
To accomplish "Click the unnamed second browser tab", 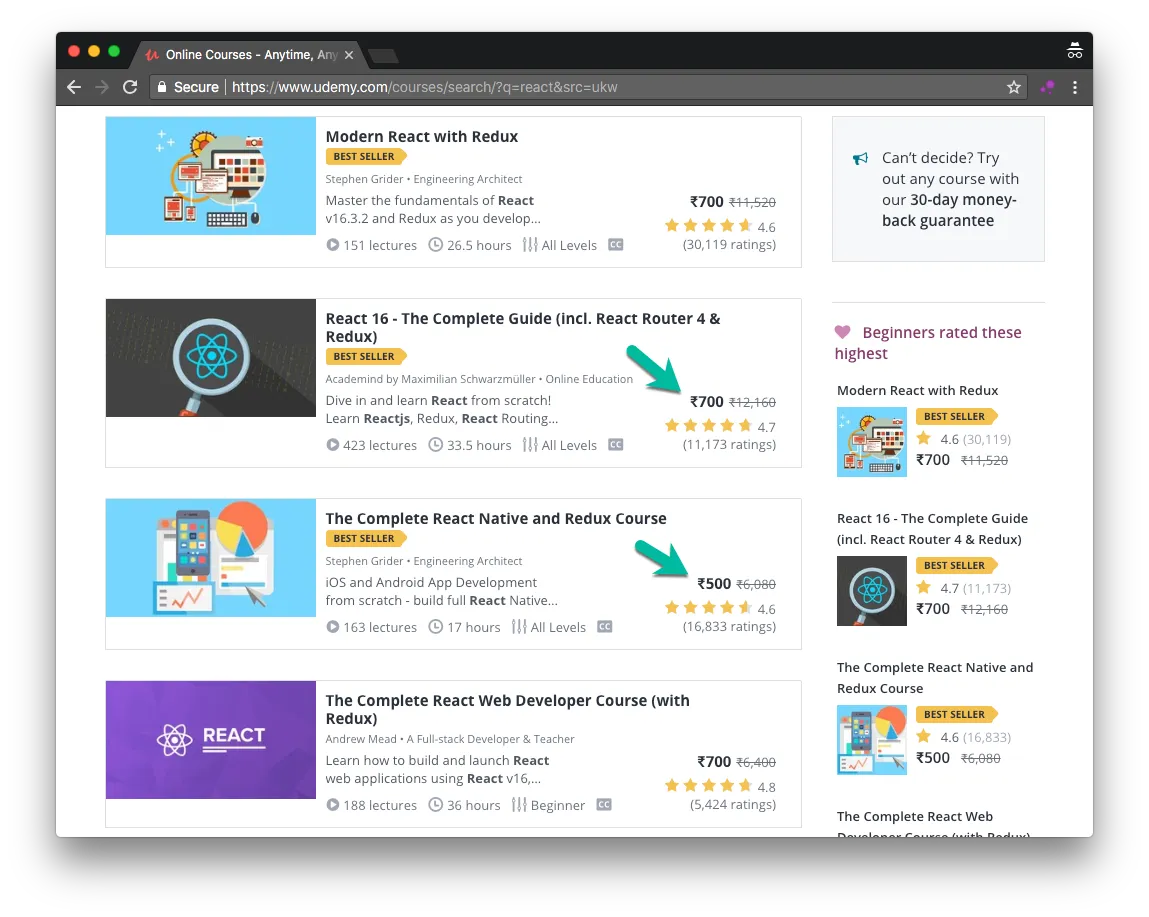I will point(383,55).
